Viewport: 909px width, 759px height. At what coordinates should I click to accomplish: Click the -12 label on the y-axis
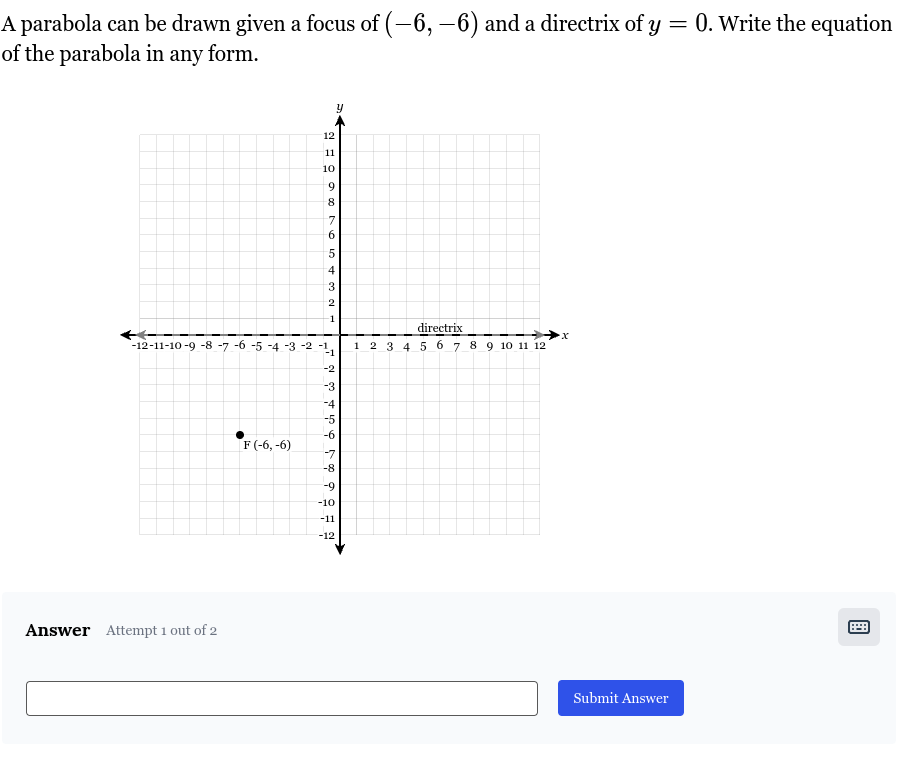point(326,535)
